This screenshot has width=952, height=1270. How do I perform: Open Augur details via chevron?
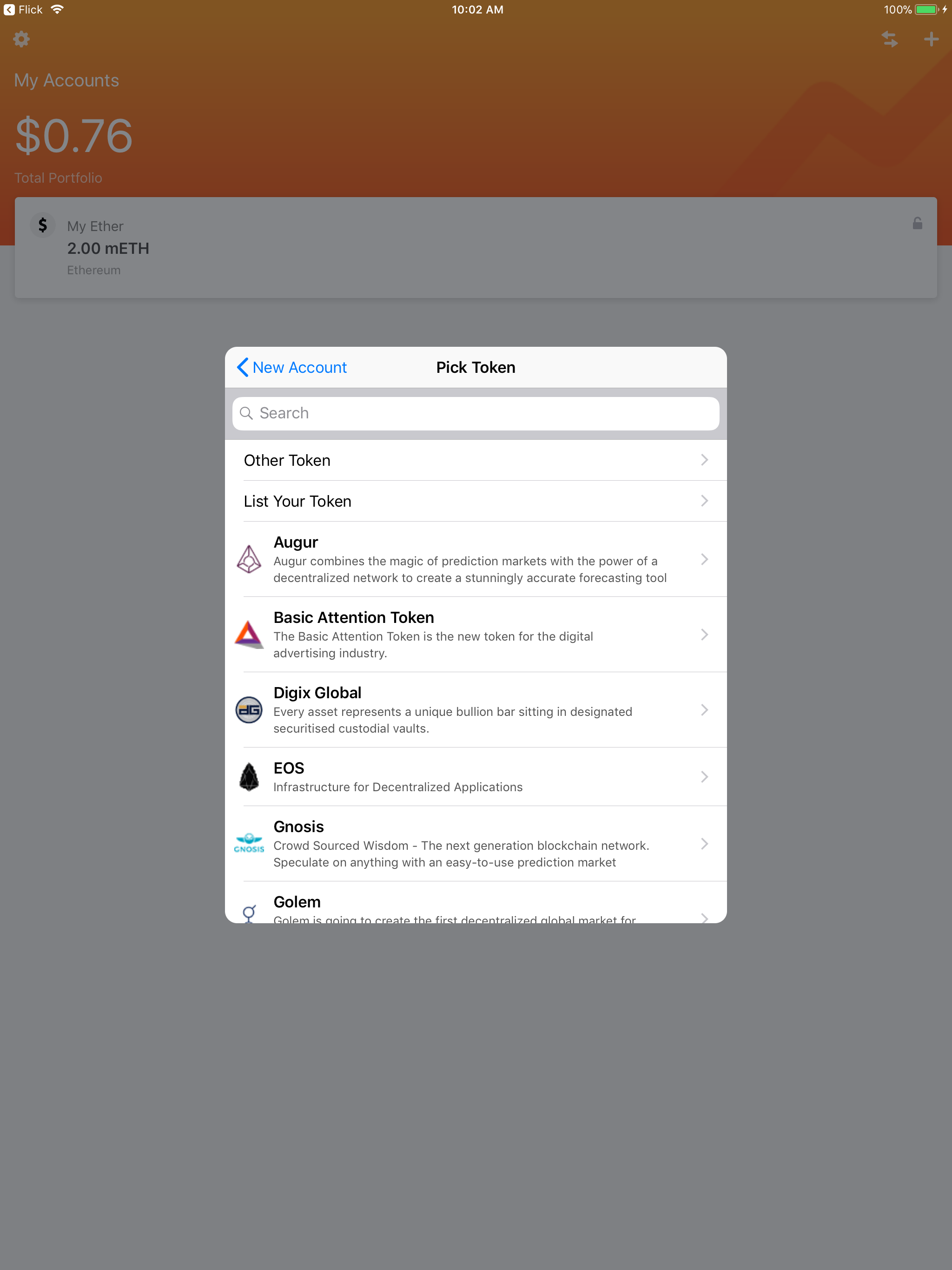tap(704, 559)
